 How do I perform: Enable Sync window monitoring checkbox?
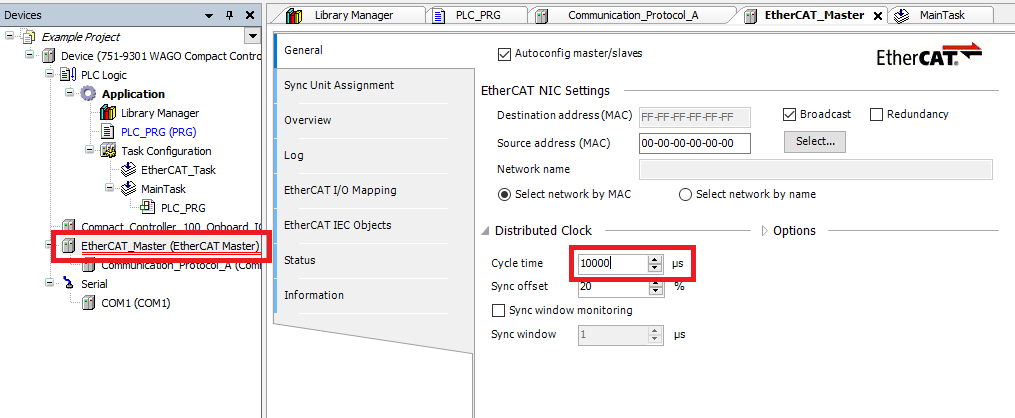coord(499,310)
